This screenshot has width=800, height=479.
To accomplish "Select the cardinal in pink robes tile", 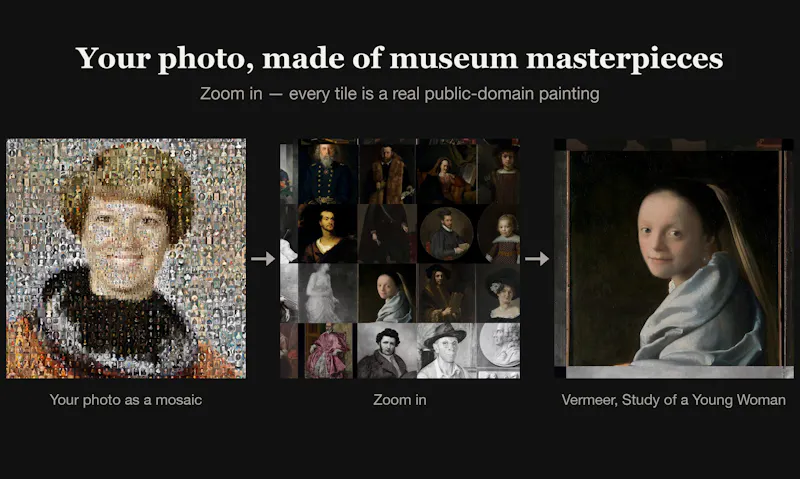I will [x=329, y=351].
